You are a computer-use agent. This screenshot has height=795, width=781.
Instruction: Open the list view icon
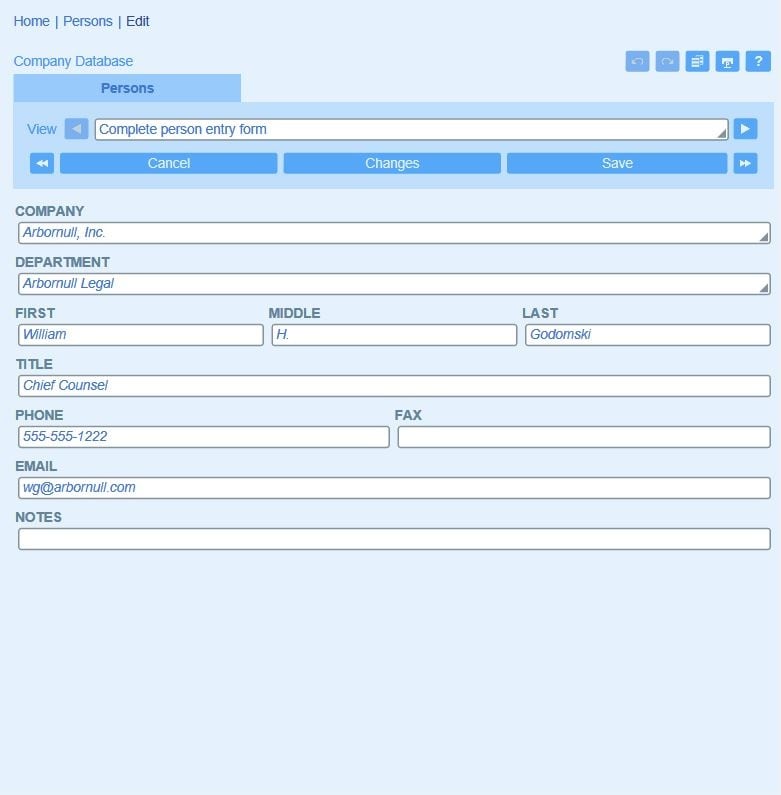coord(697,61)
